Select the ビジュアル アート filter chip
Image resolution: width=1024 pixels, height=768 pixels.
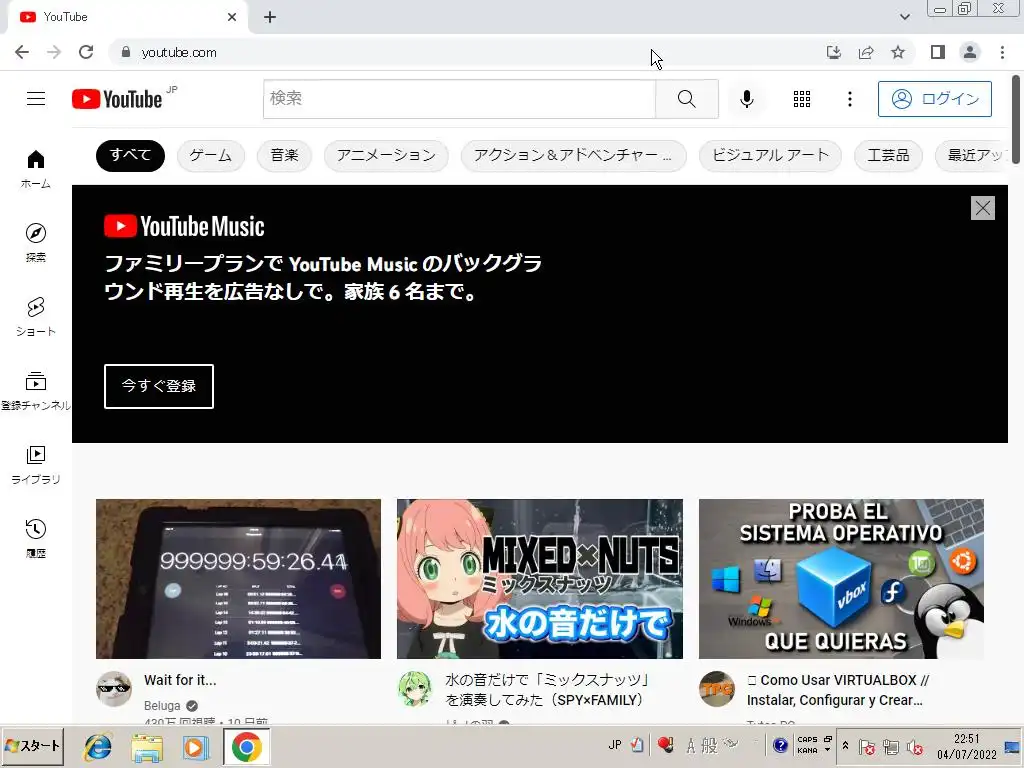[770, 155]
